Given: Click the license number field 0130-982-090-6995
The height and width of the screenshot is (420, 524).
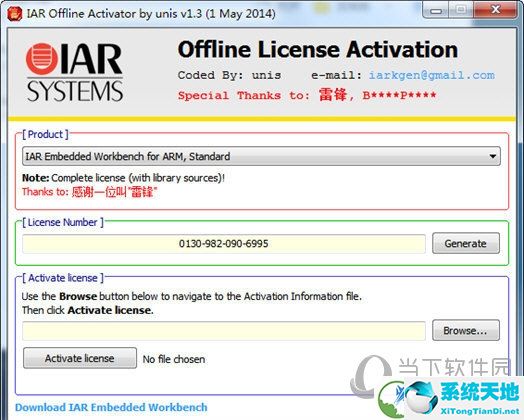Looking at the screenshot, I should point(224,244).
